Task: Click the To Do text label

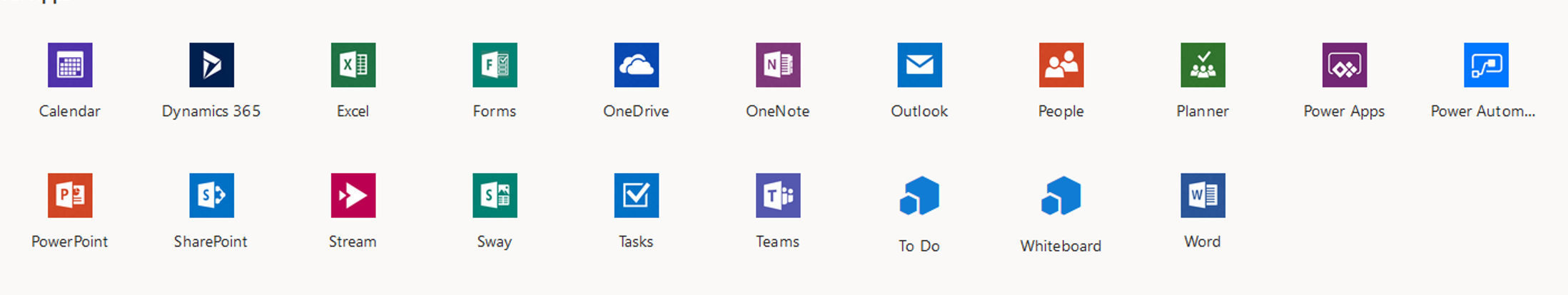Action: [x=919, y=246]
